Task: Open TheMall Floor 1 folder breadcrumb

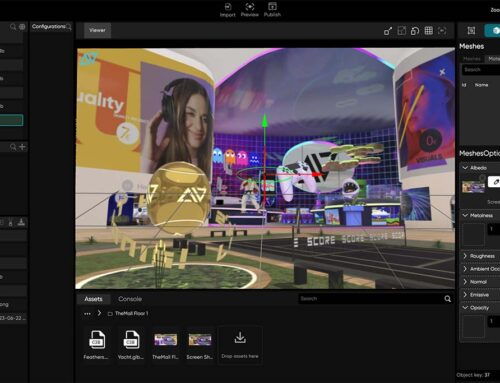Action: click(x=131, y=314)
